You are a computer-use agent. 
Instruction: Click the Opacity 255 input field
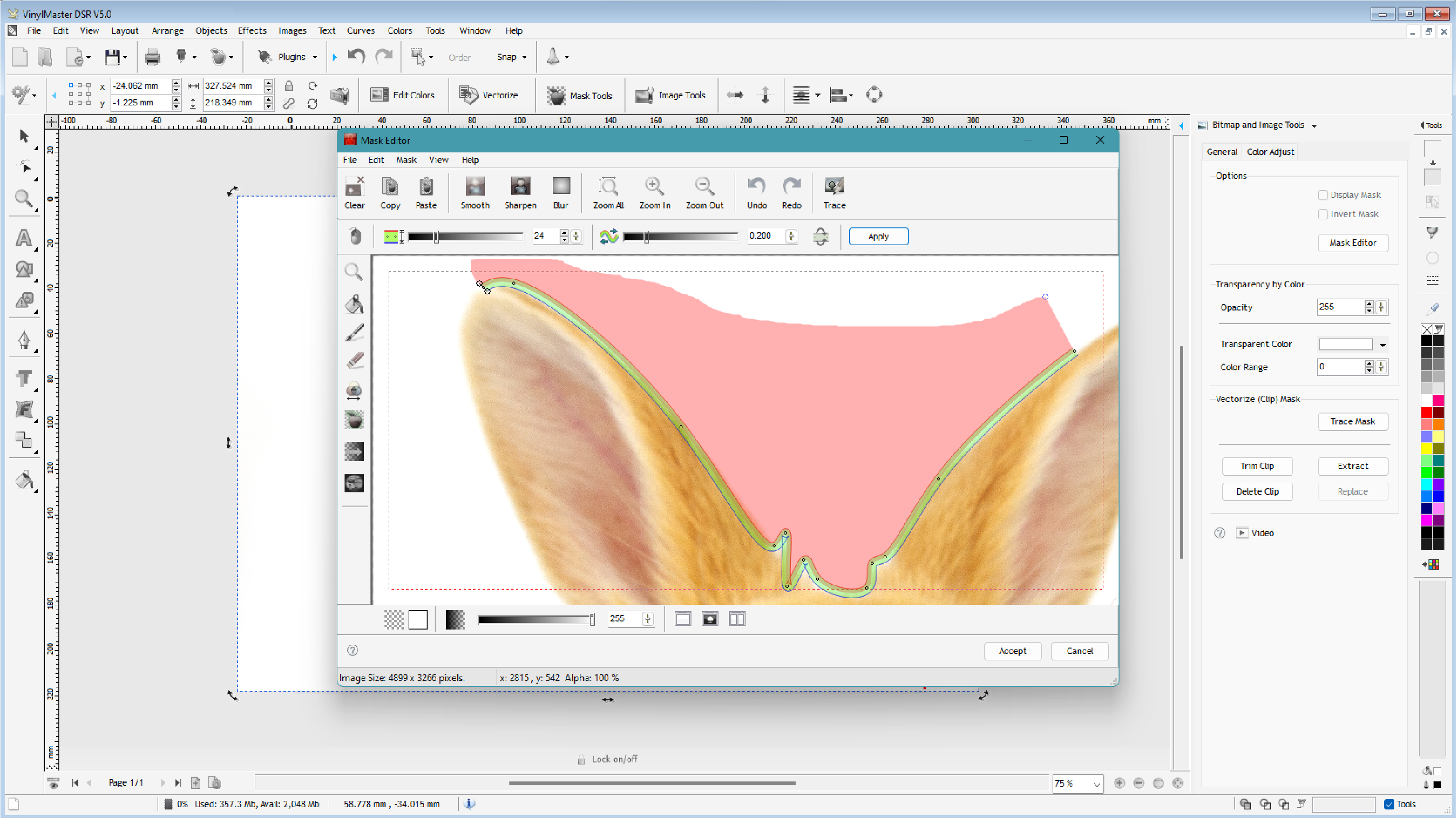point(1340,307)
